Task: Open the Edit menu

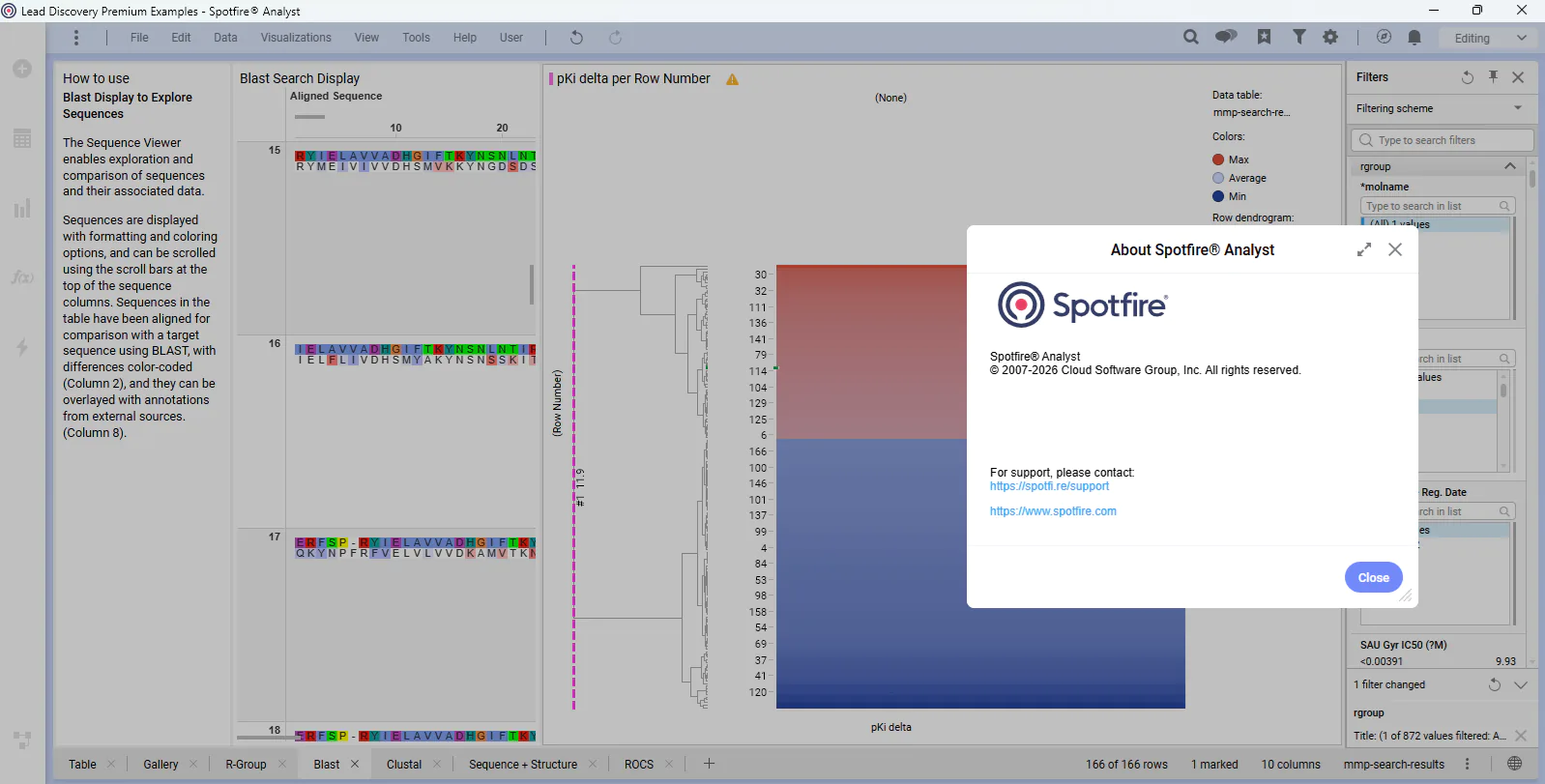Action: click(181, 38)
